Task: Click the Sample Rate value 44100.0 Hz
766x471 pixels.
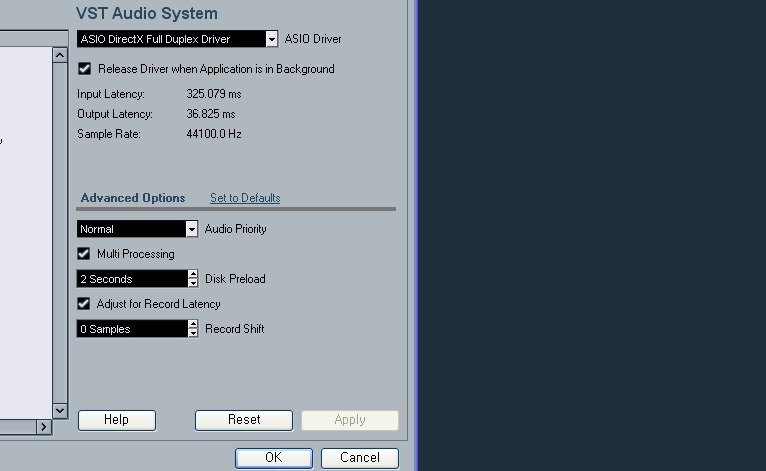Action: click(214, 134)
